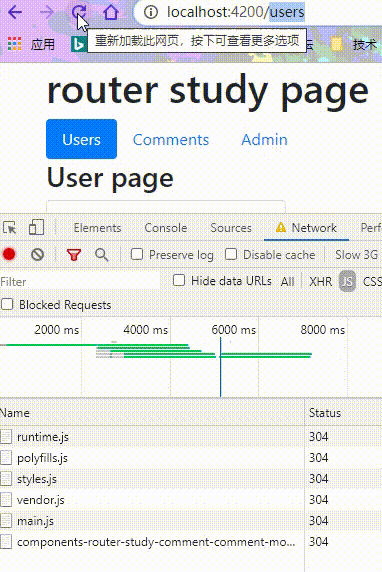Open the Bing bookmark icon

[78, 44]
